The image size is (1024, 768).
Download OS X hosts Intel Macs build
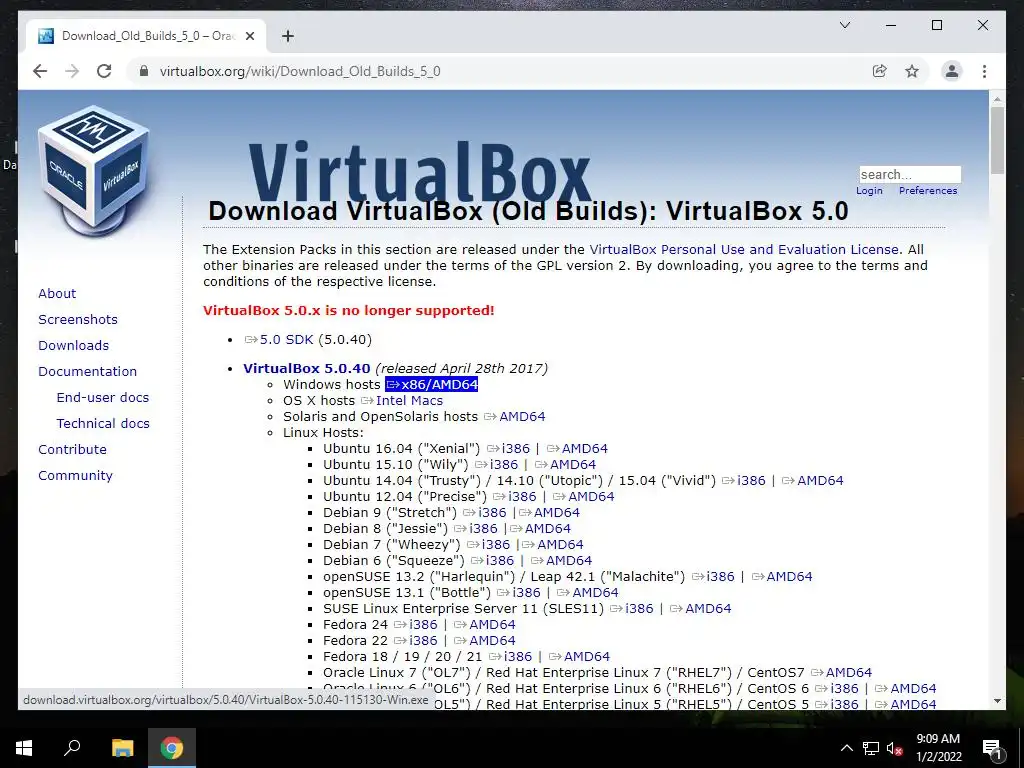[402, 400]
